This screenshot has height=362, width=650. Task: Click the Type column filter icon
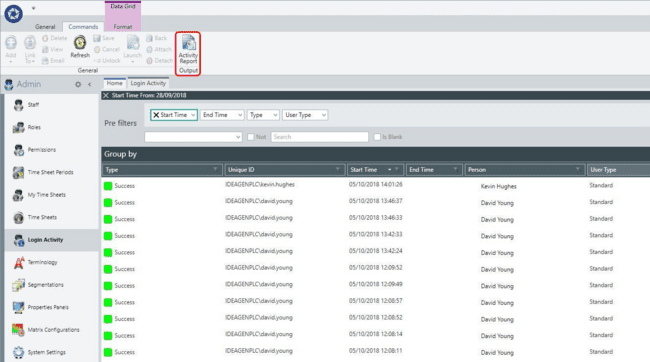[216, 170]
